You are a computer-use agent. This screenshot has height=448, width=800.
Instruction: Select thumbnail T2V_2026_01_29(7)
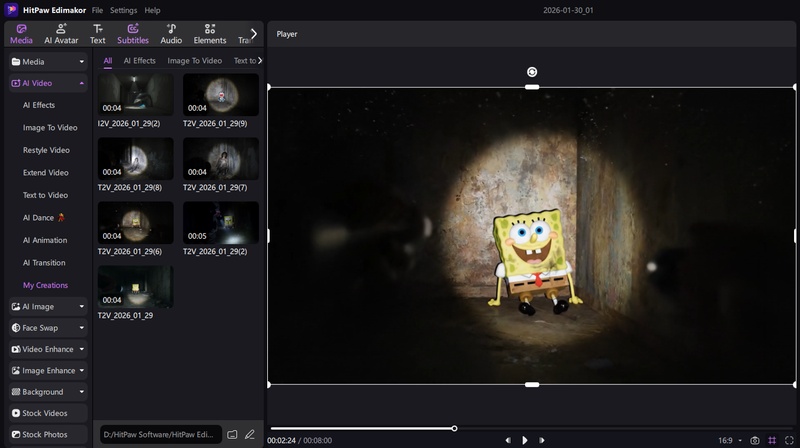221,159
